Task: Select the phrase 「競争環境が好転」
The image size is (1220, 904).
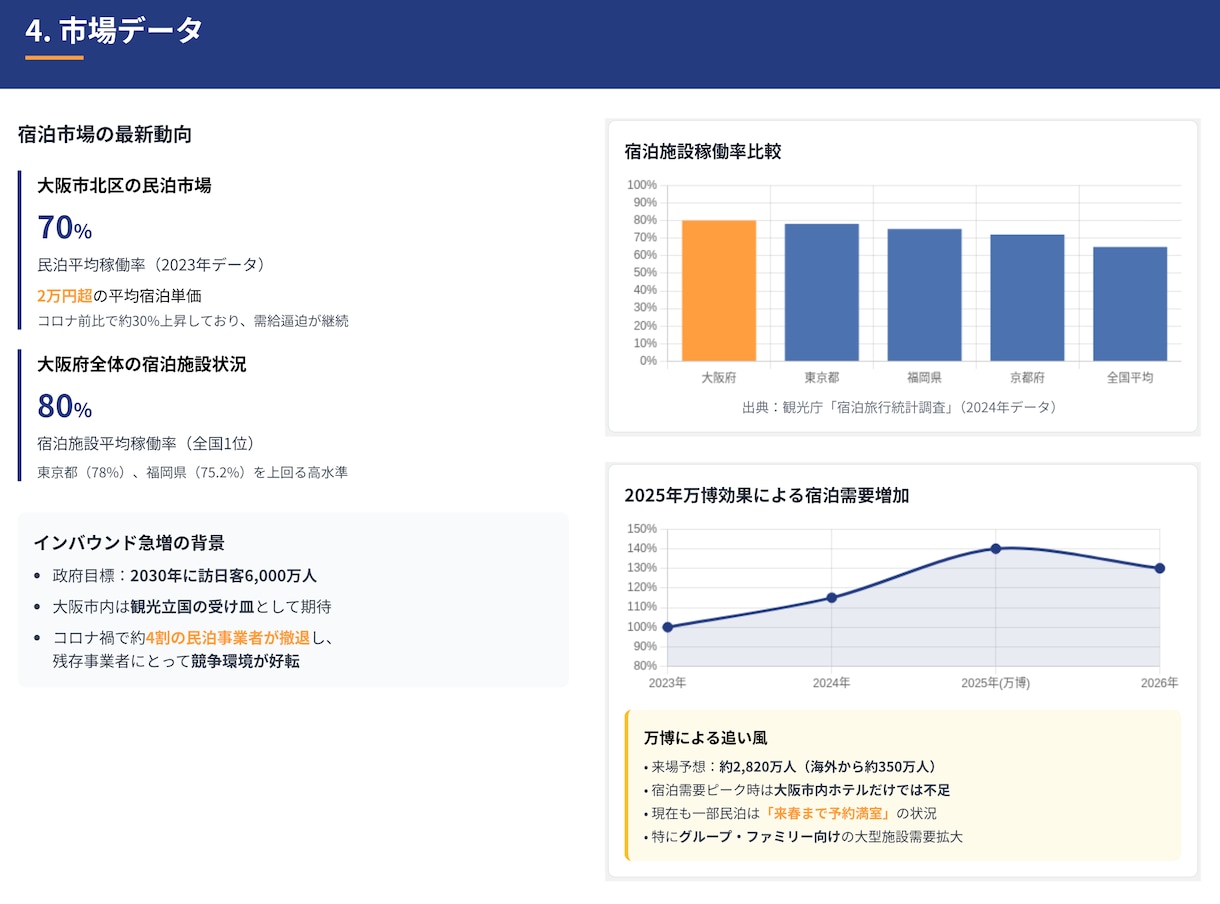Action: (245, 661)
